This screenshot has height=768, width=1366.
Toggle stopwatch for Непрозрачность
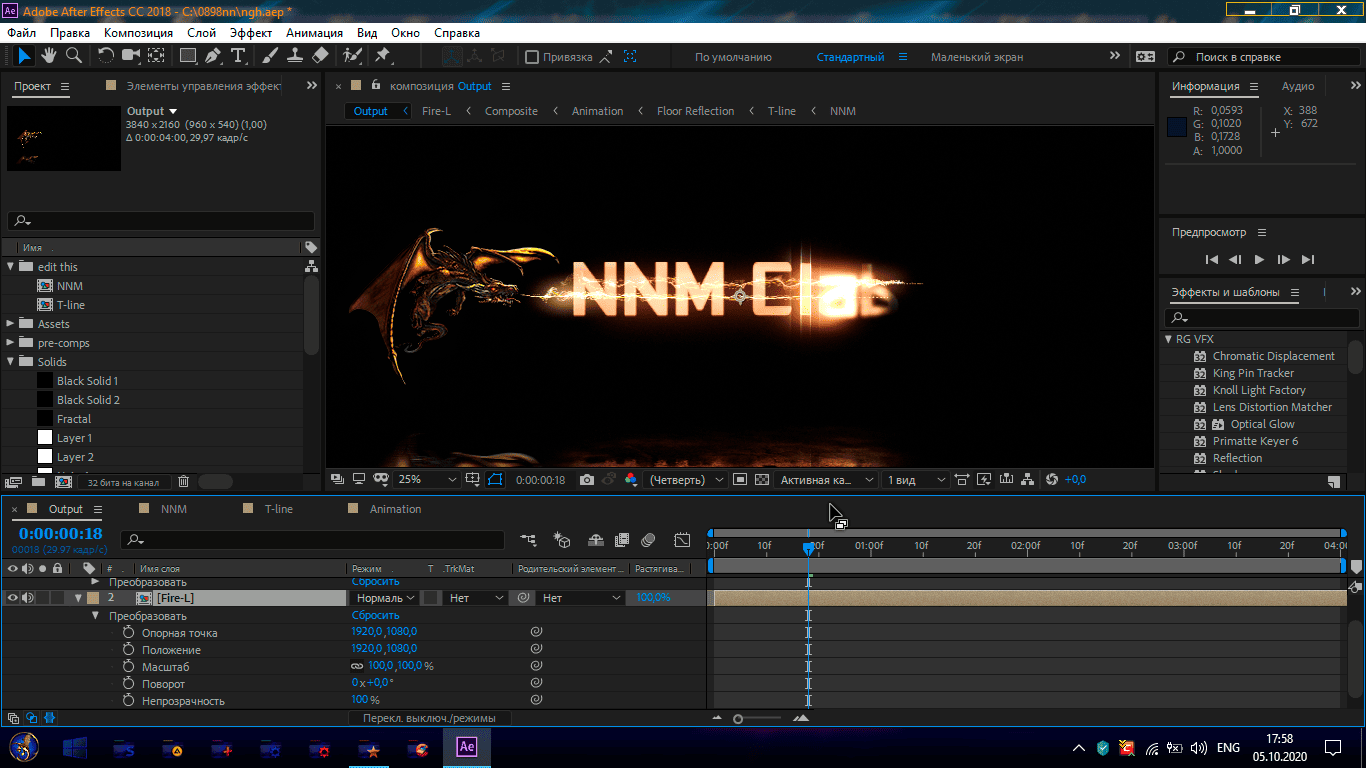click(128, 701)
